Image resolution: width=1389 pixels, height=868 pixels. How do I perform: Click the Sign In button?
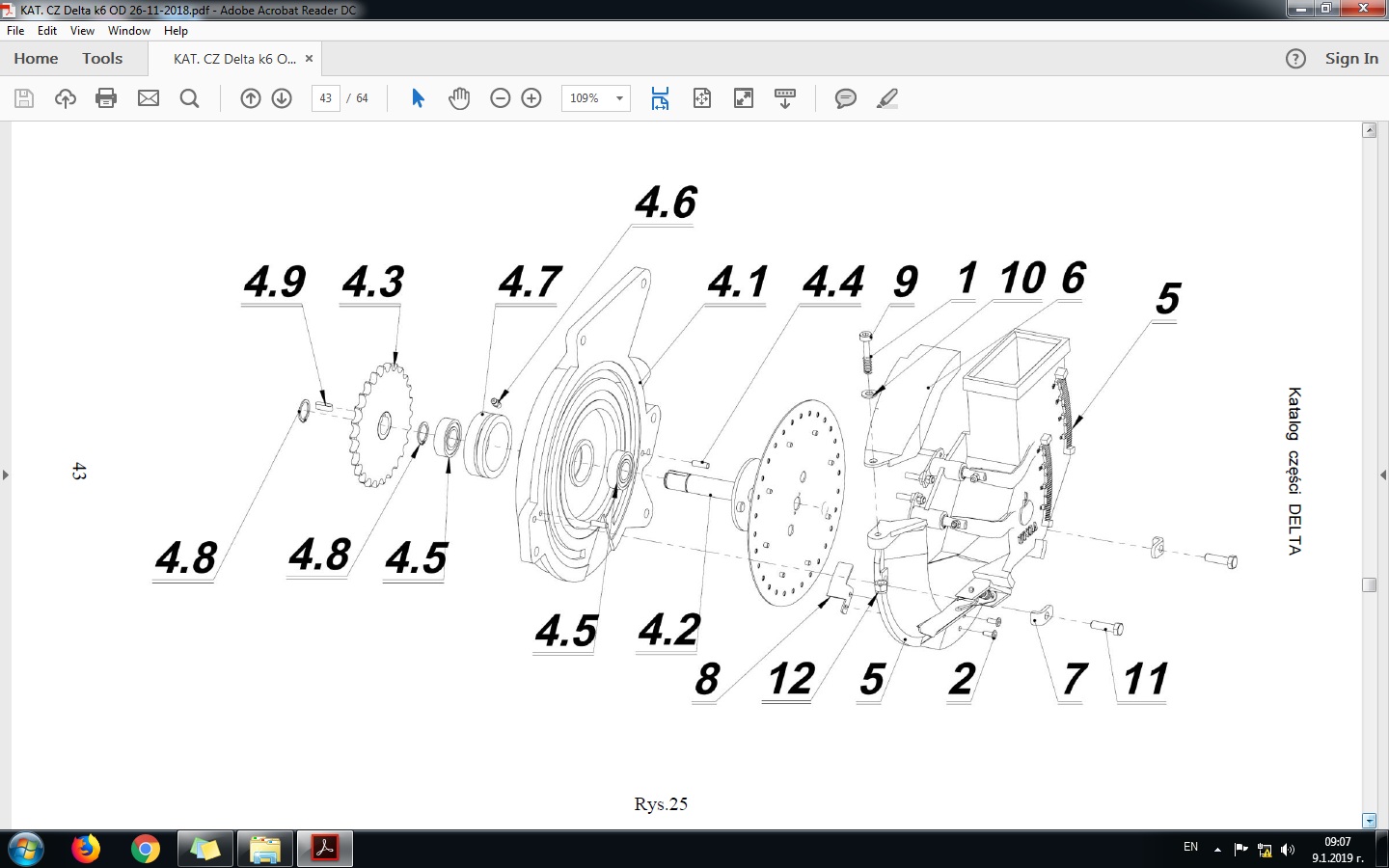click(x=1351, y=59)
